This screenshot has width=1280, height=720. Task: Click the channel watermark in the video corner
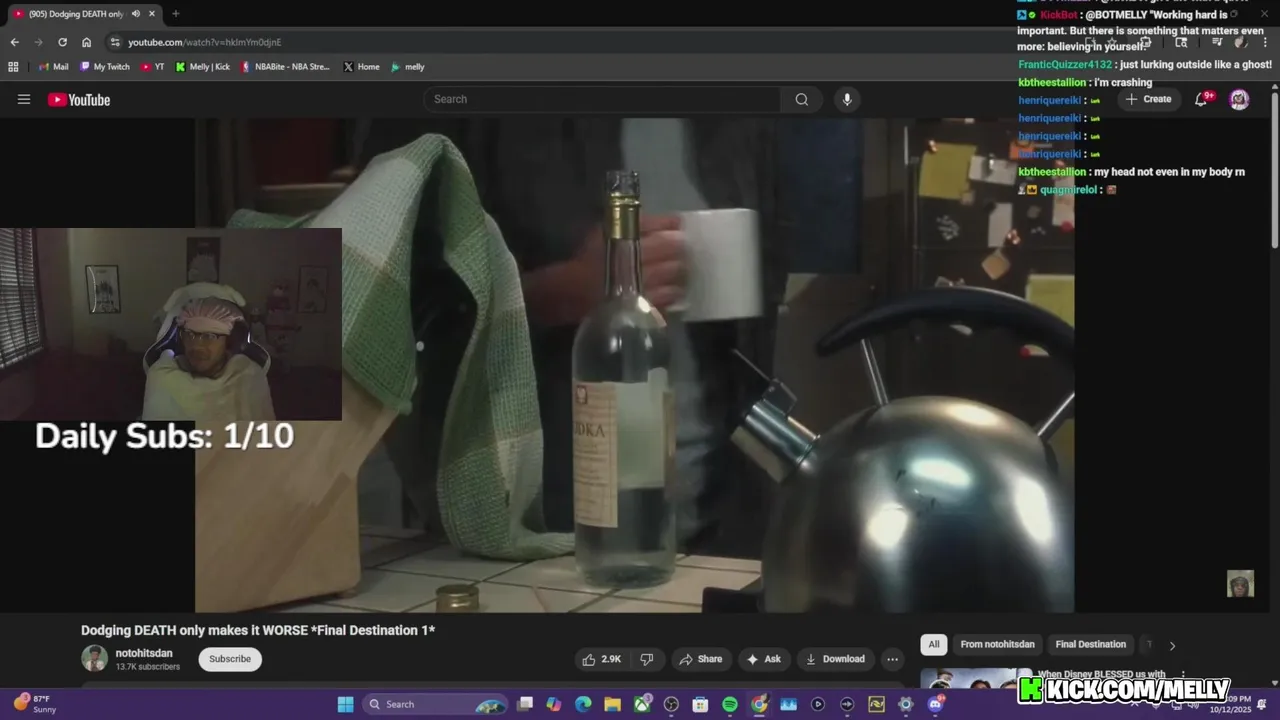point(1240,584)
